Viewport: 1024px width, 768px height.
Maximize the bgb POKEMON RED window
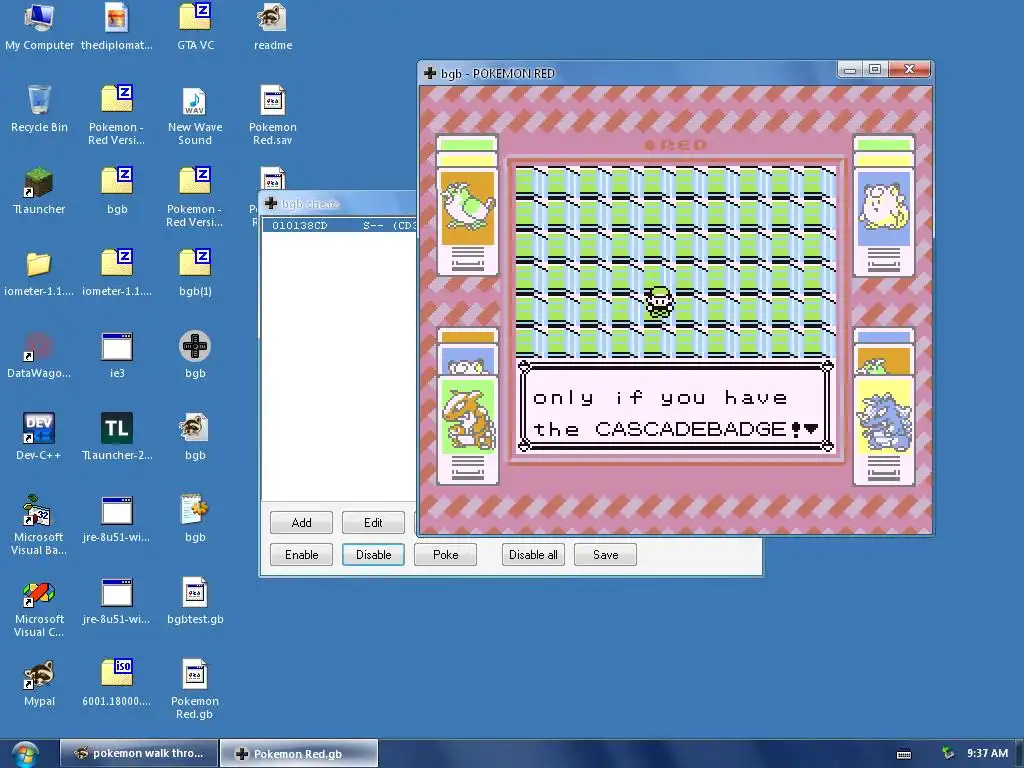click(875, 69)
